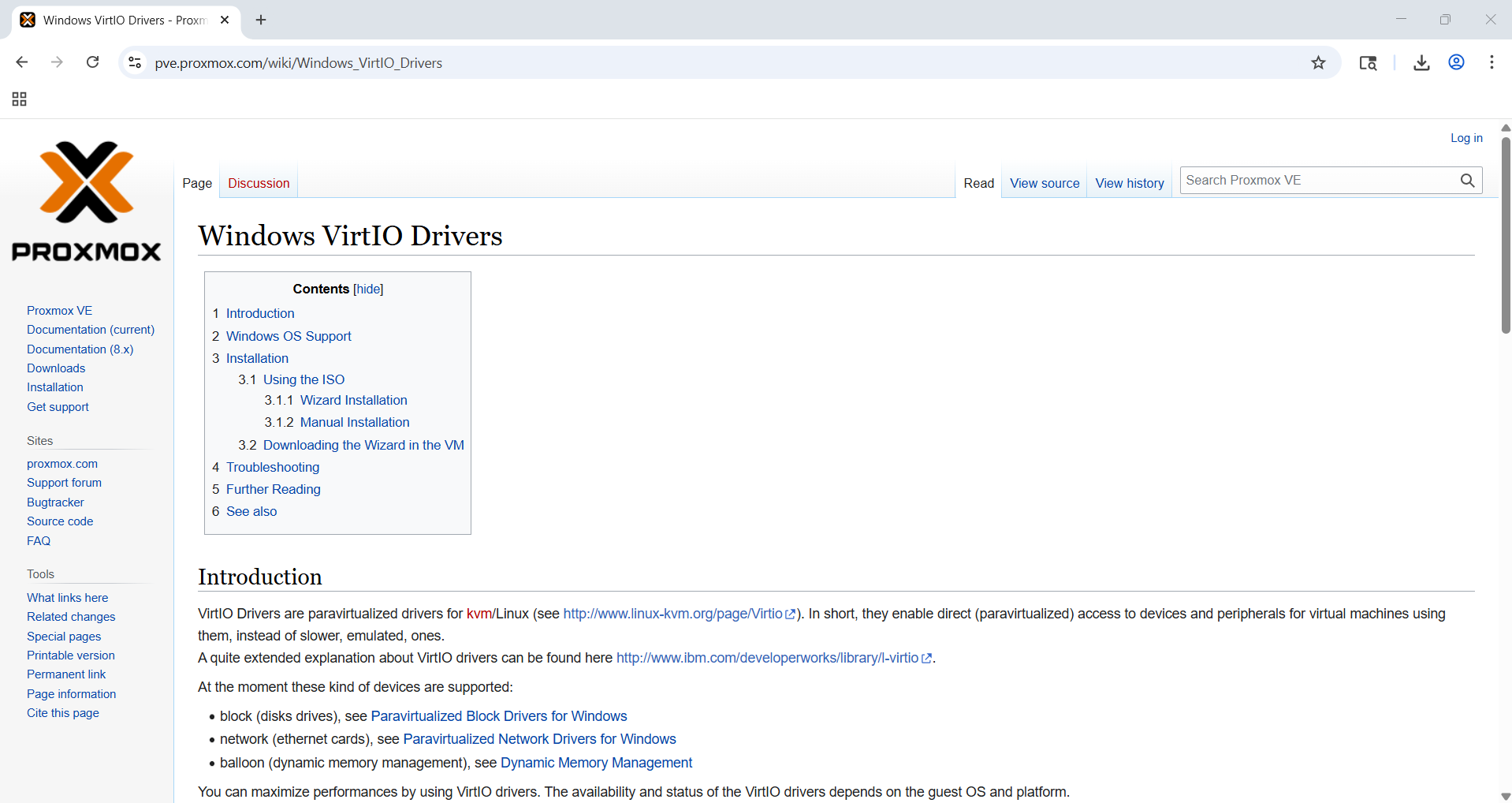Screen dimensions: 1512x803
Task: Open site information icon in address bar
Action: pyautogui.click(x=135, y=62)
